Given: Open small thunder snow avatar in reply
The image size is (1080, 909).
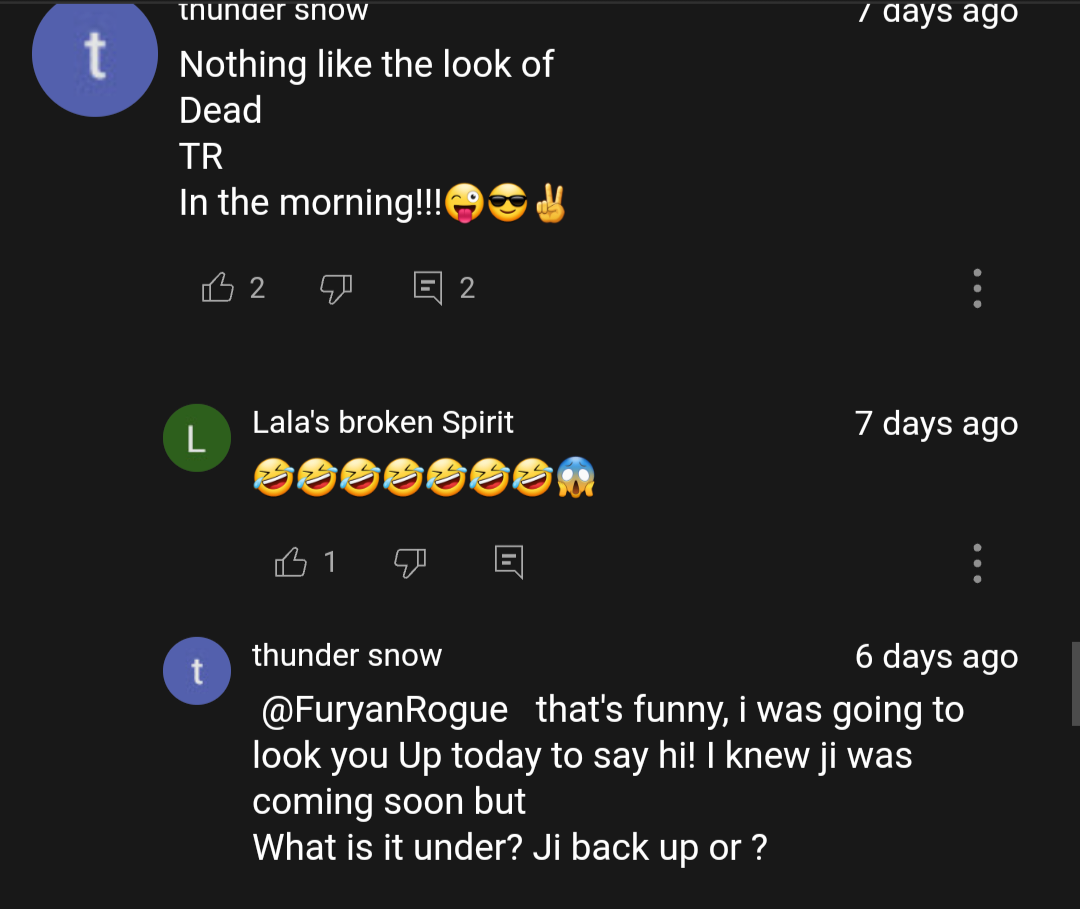Looking at the screenshot, I should click(x=196, y=671).
